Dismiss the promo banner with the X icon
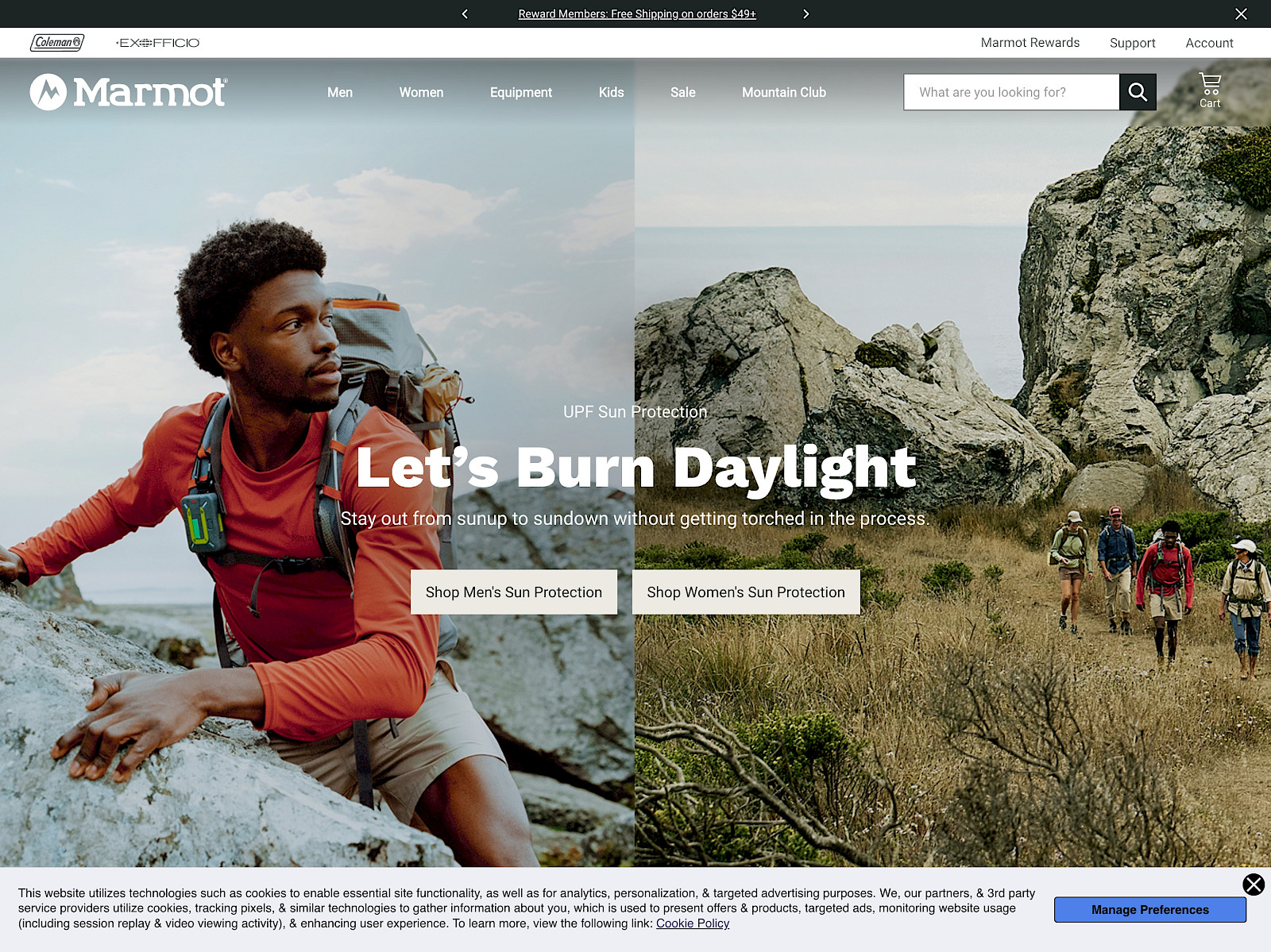Viewport: 1271px width, 952px height. tap(1241, 13)
